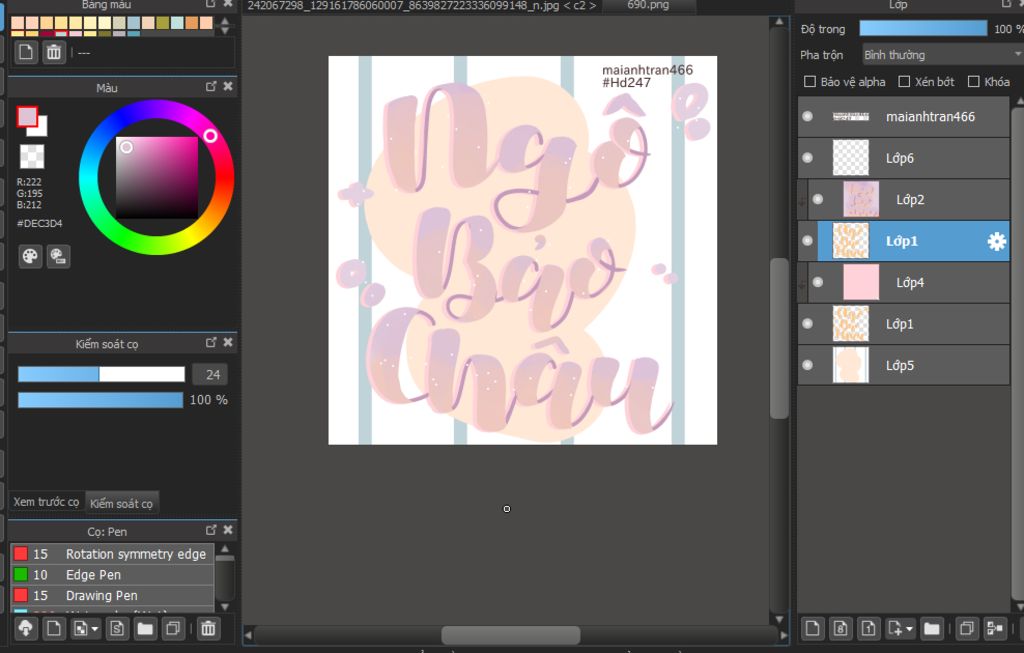The height and width of the screenshot is (653, 1024).
Task: Open the Pha trộn blend mode dropdown
Action: (x=942, y=55)
